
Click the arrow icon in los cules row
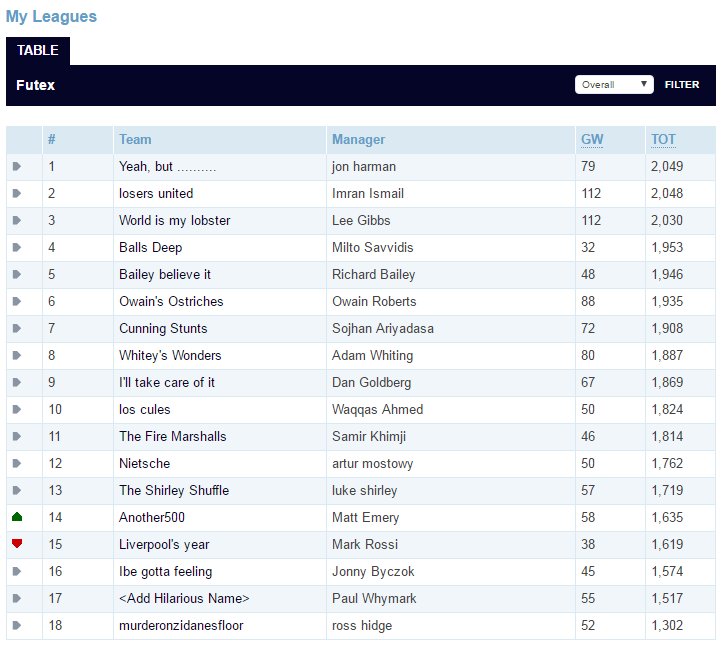pyautogui.click(x=17, y=409)
